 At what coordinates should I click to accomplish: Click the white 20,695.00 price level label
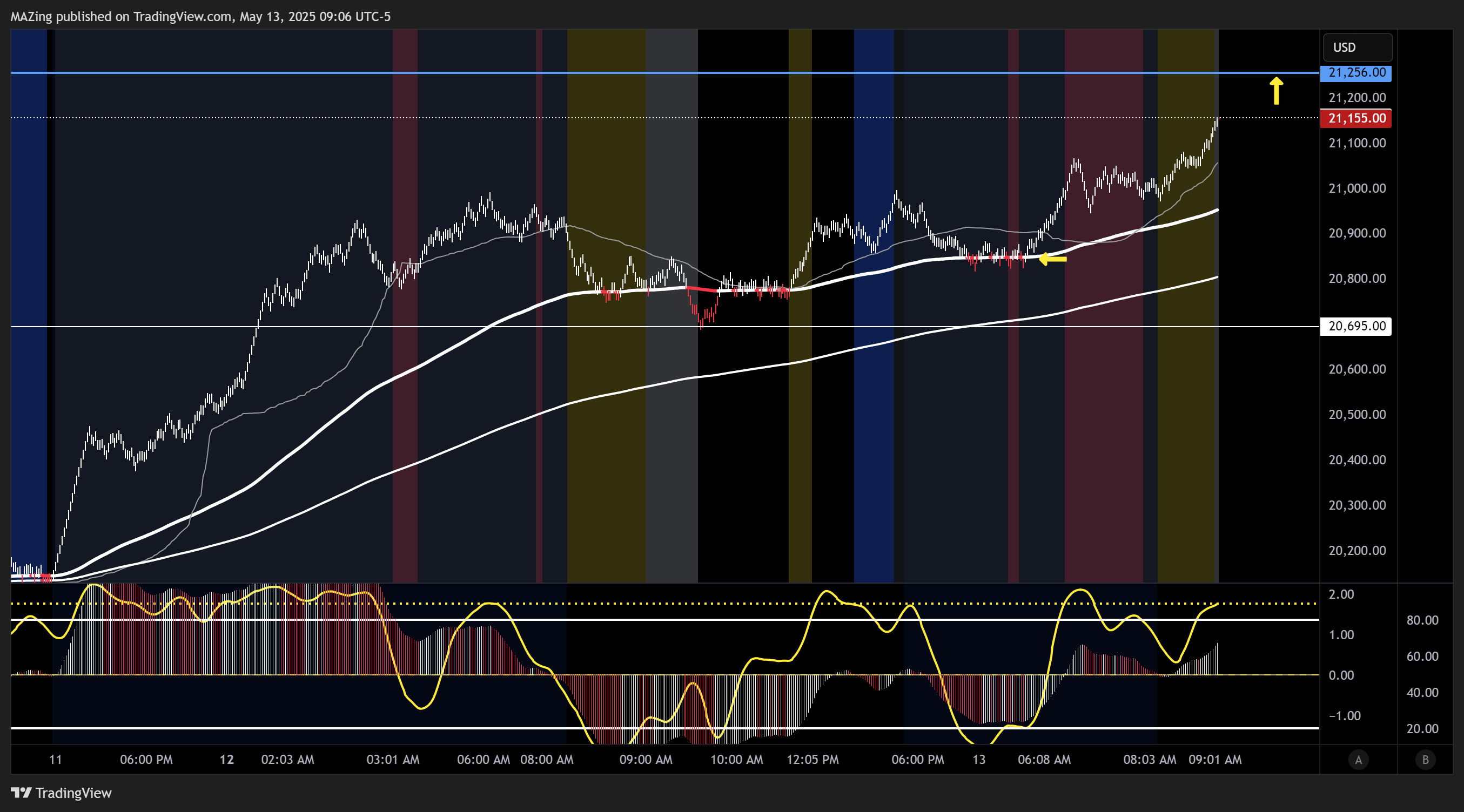click(1356, 326)
